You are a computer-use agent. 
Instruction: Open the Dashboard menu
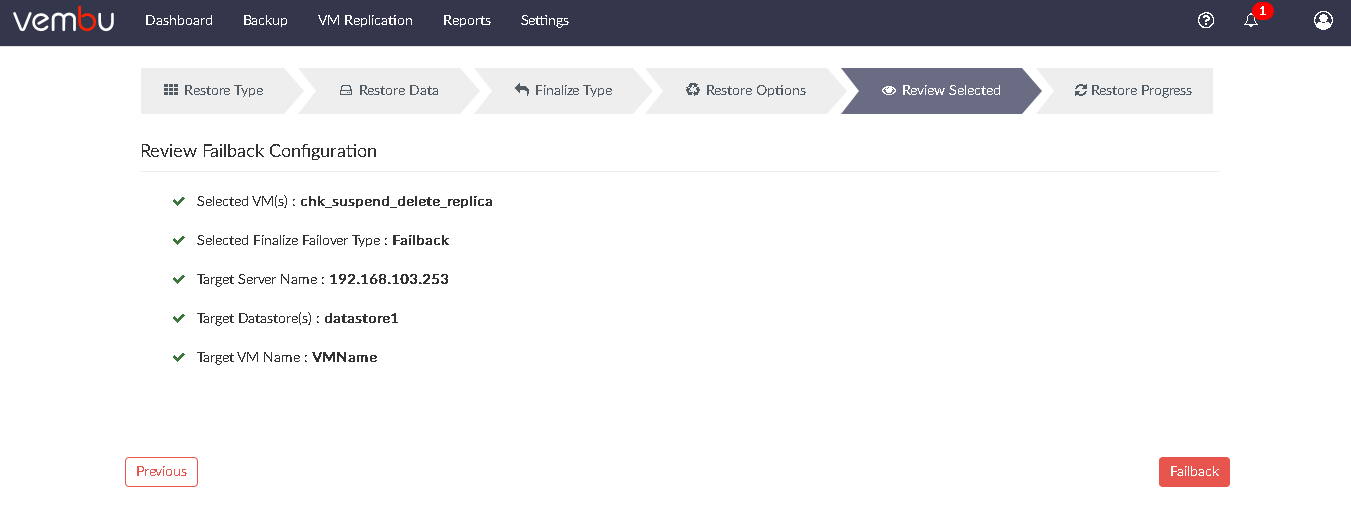(x=179, y=20)
